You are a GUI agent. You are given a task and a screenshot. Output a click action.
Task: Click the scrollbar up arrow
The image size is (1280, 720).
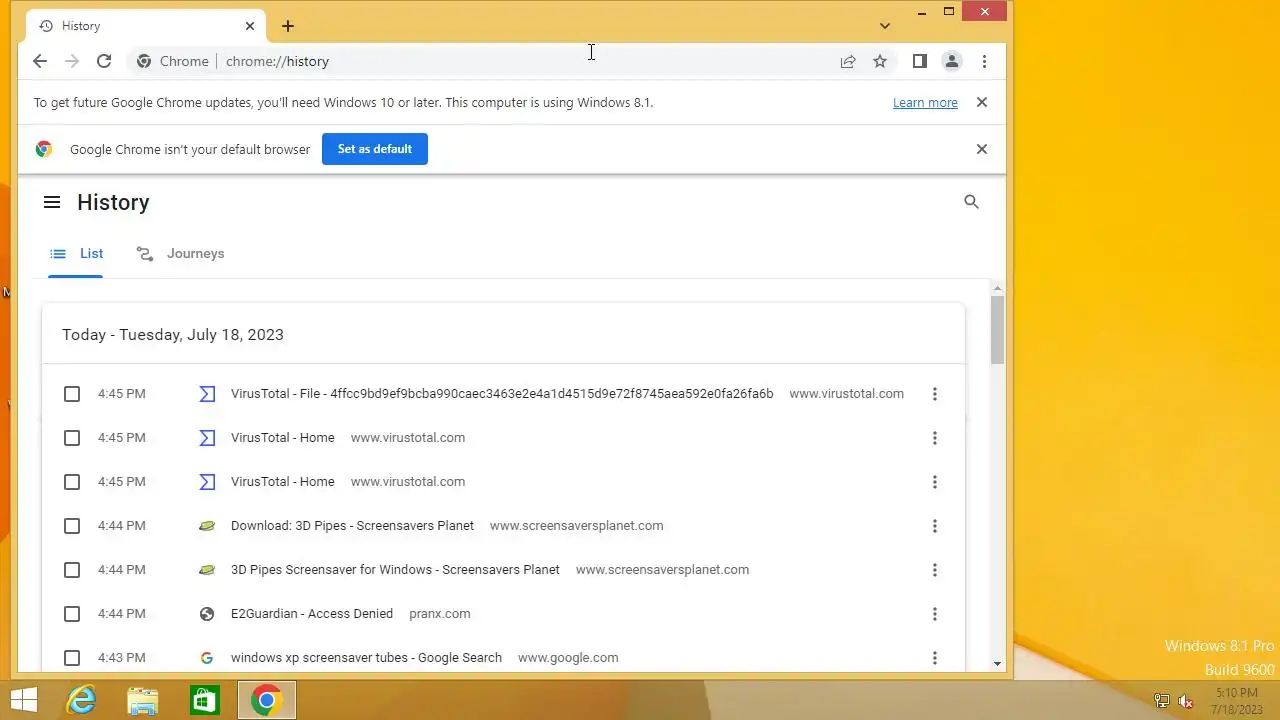998,288
